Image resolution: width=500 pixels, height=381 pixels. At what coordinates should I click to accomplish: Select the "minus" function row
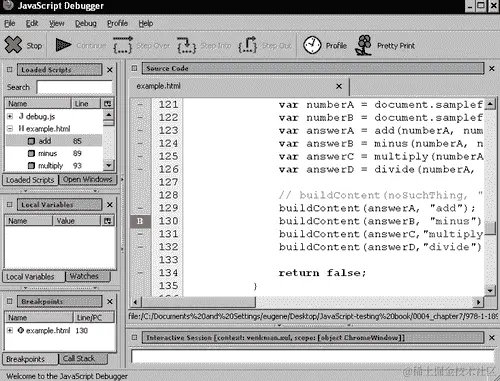54,153
